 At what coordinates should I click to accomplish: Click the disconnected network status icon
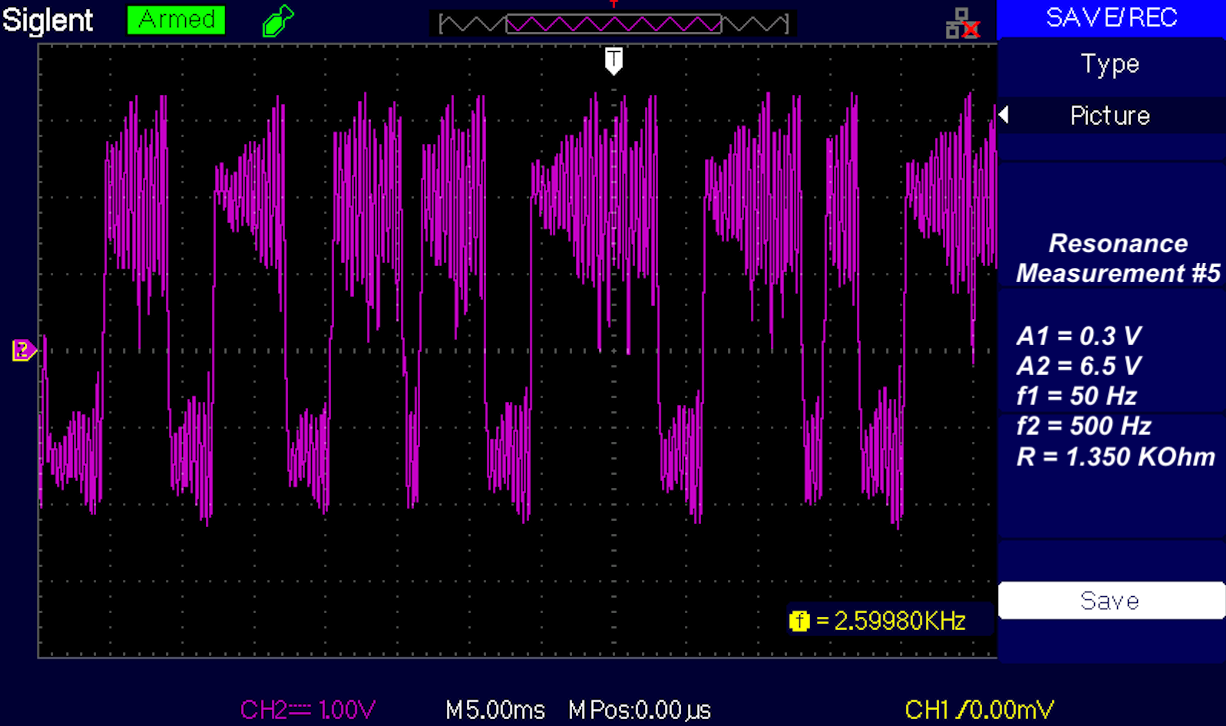[x=963, y=23]
